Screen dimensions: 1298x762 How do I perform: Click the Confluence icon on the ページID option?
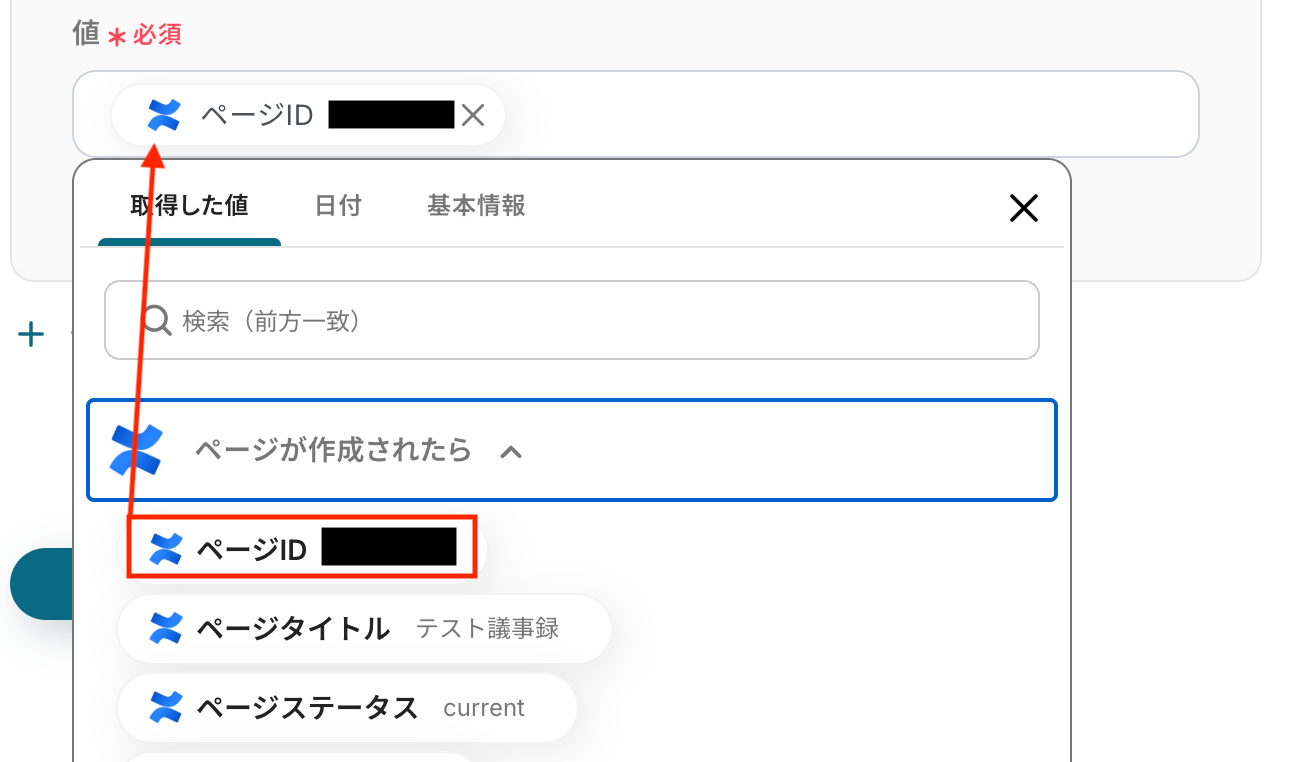pos(166,548)
